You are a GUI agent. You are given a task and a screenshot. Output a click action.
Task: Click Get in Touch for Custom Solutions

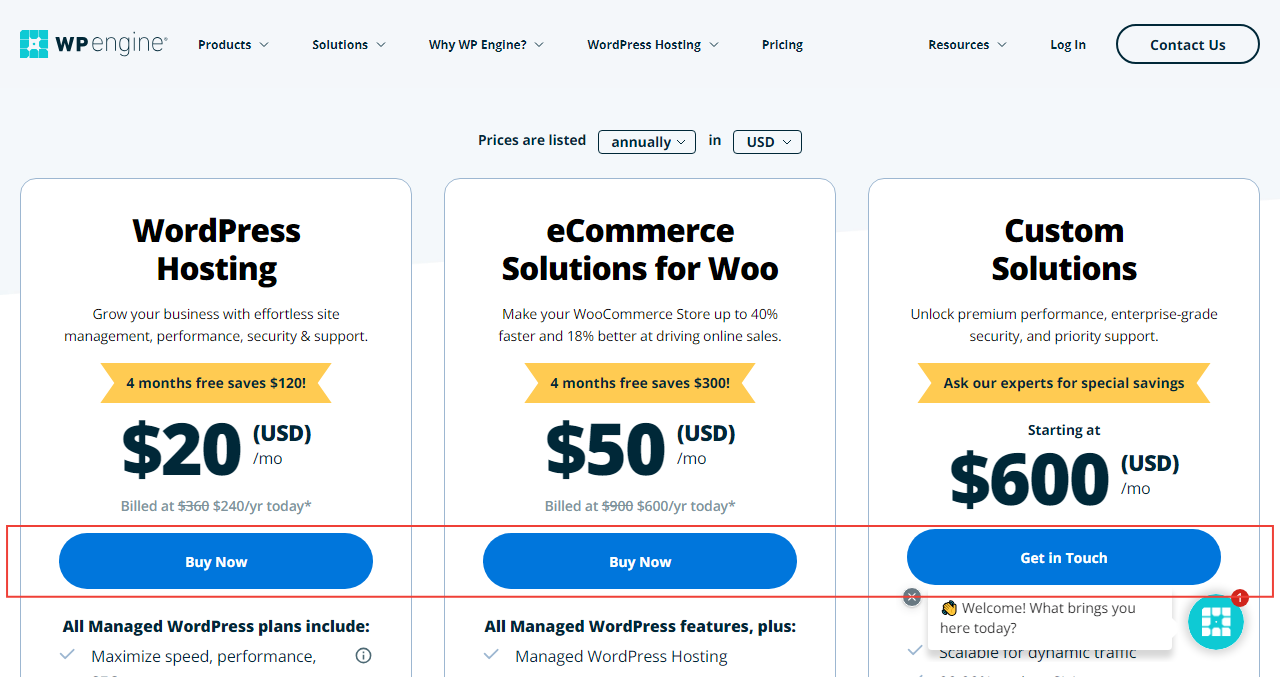(1063, 557)
